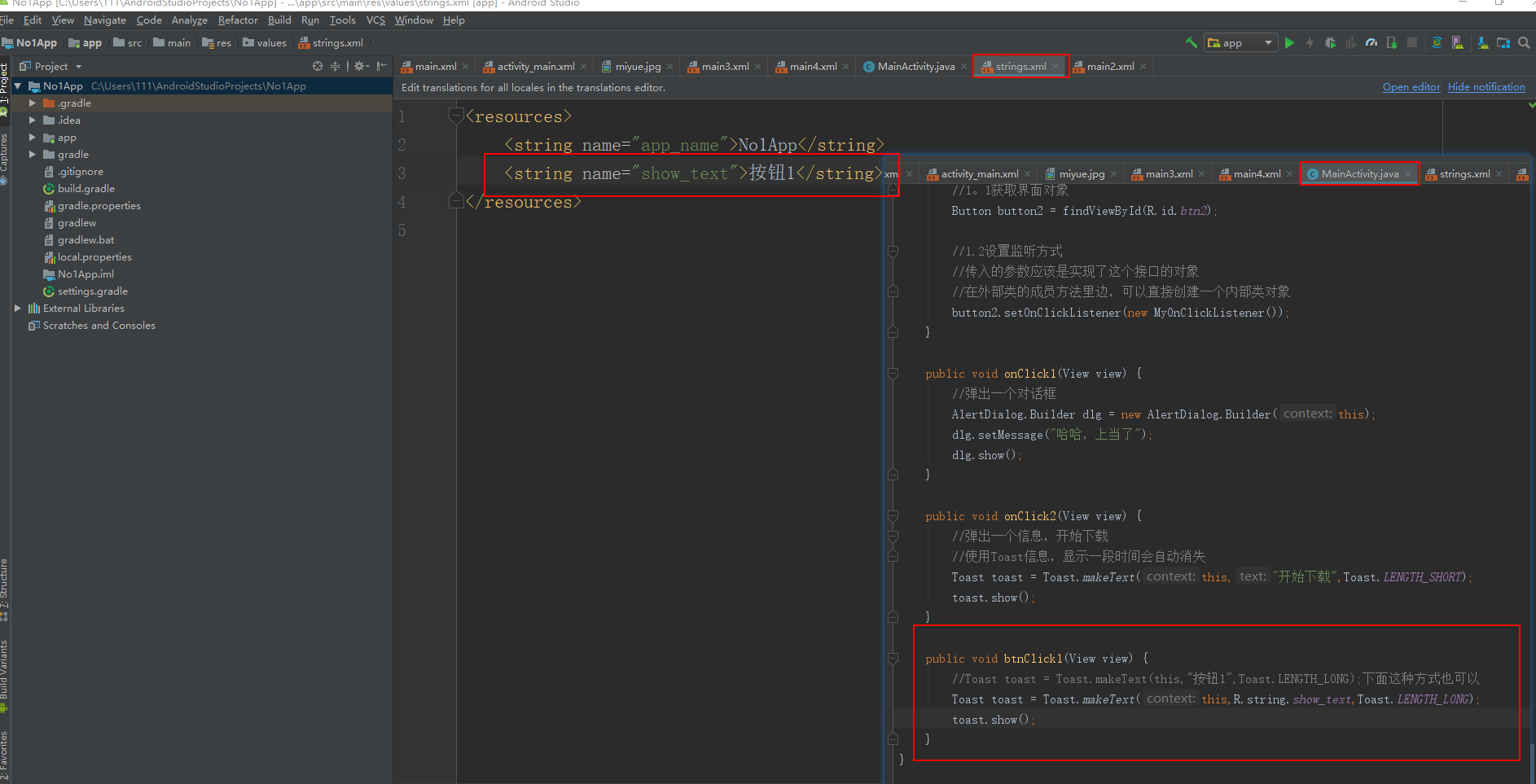The height and width of the screenshot is (784, 1536).
Task: Fold the opening <resources> tag in the gutter
Action: point(456,116)
